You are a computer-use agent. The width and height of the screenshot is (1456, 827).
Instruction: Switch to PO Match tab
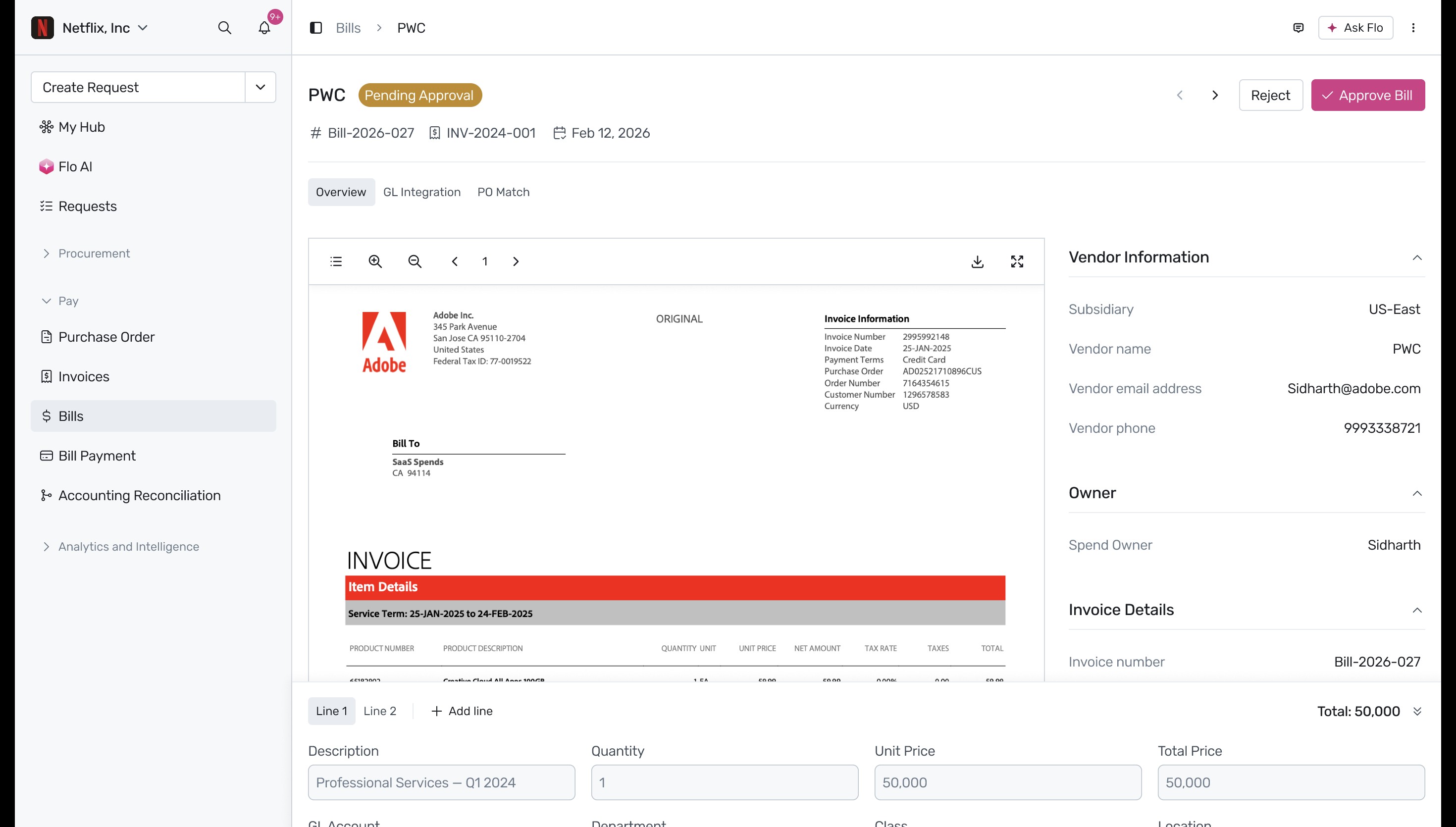pos(503,192)
